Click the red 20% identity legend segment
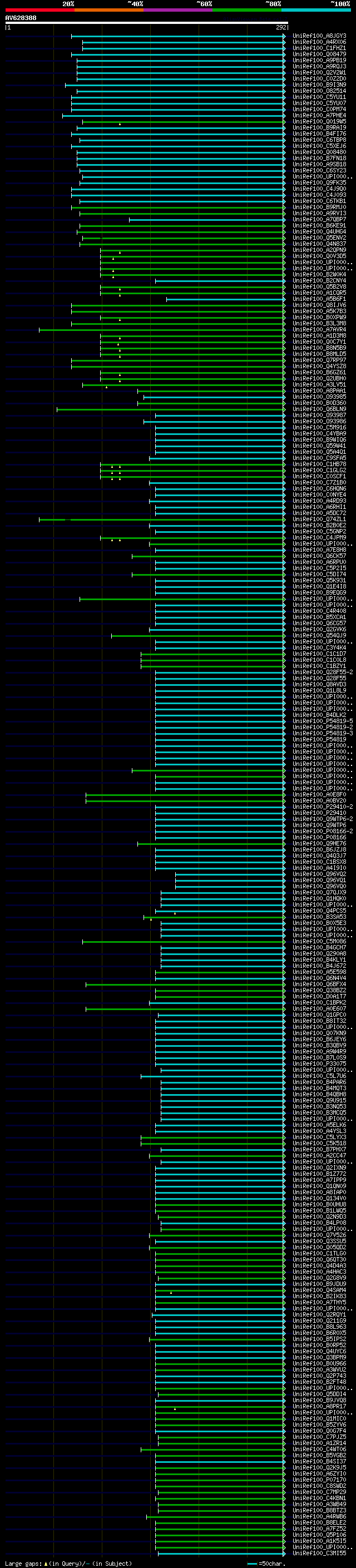This screenshot has height=1568, width=356. coord(39,10)
